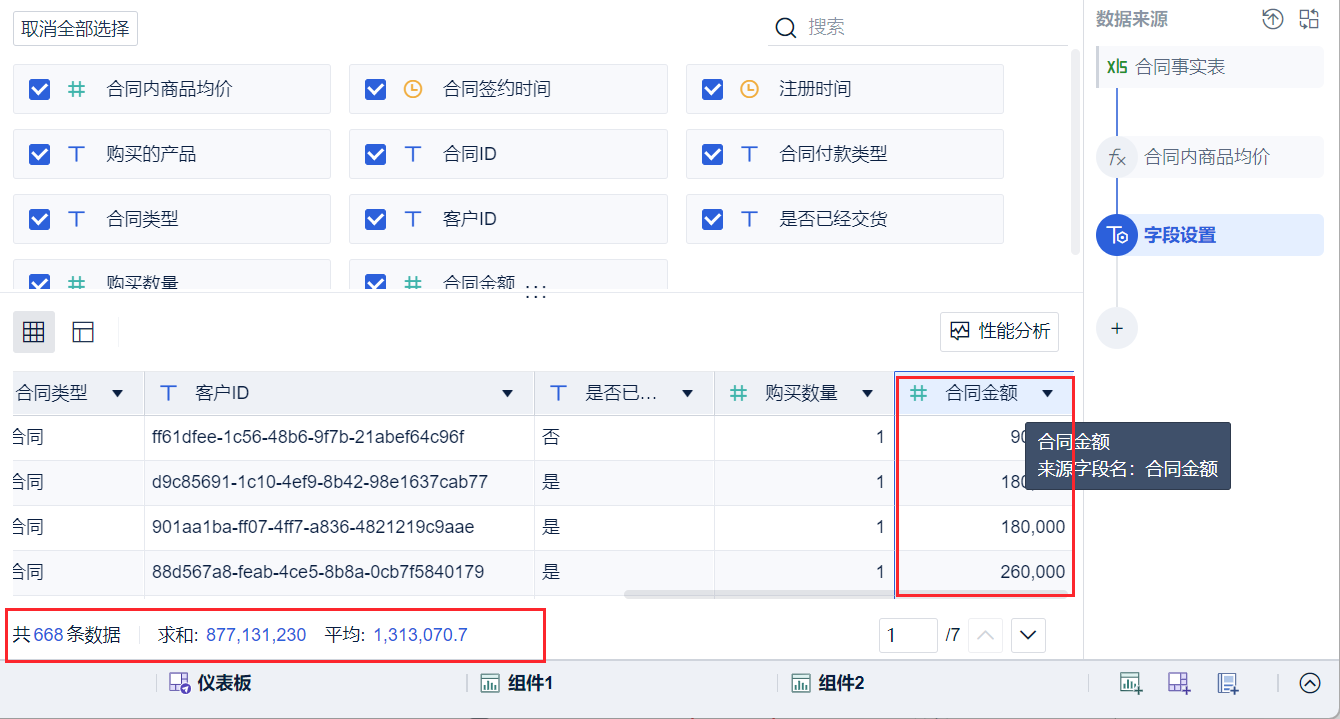This screenshot has width=1340, height=719.
Task: Click the update/history icon beside 数据来源
Action: (1272, 19)
